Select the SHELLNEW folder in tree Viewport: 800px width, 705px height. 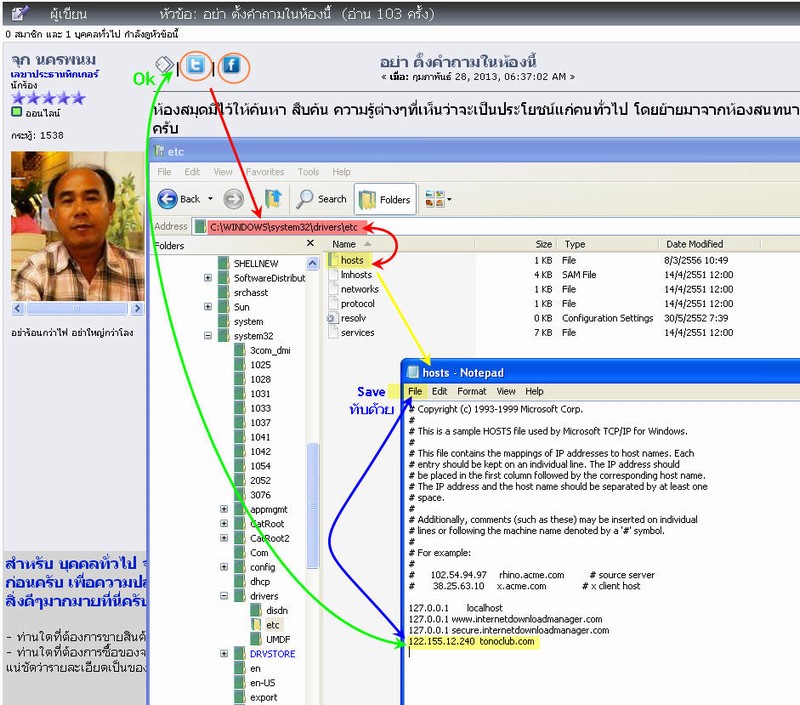coord(249,264)
